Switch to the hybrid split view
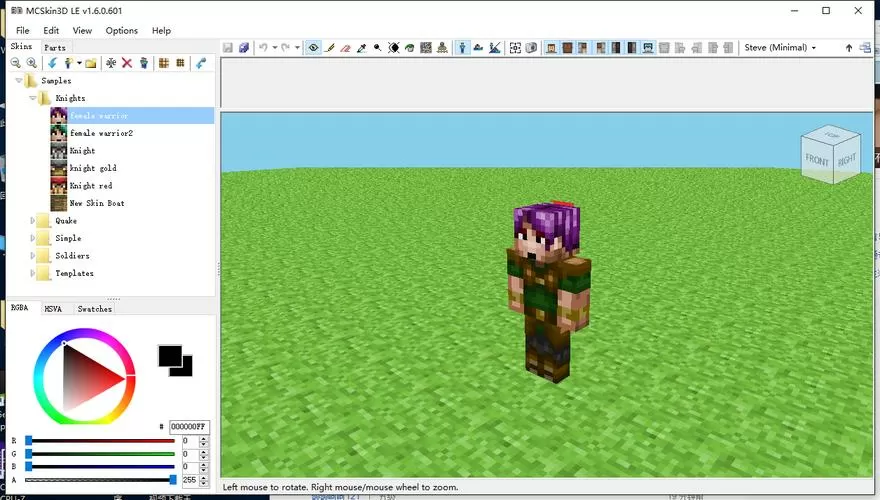 click(x=494, y=48)
